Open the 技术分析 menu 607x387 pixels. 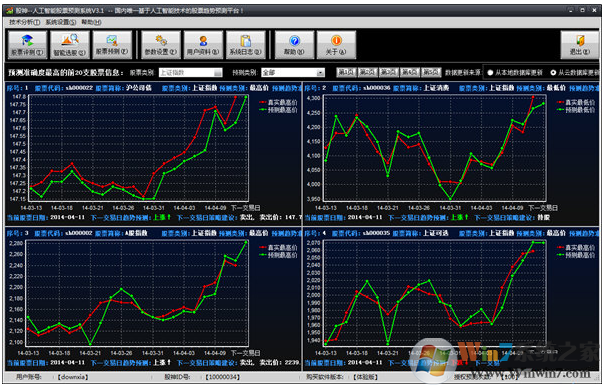point(24,22)
